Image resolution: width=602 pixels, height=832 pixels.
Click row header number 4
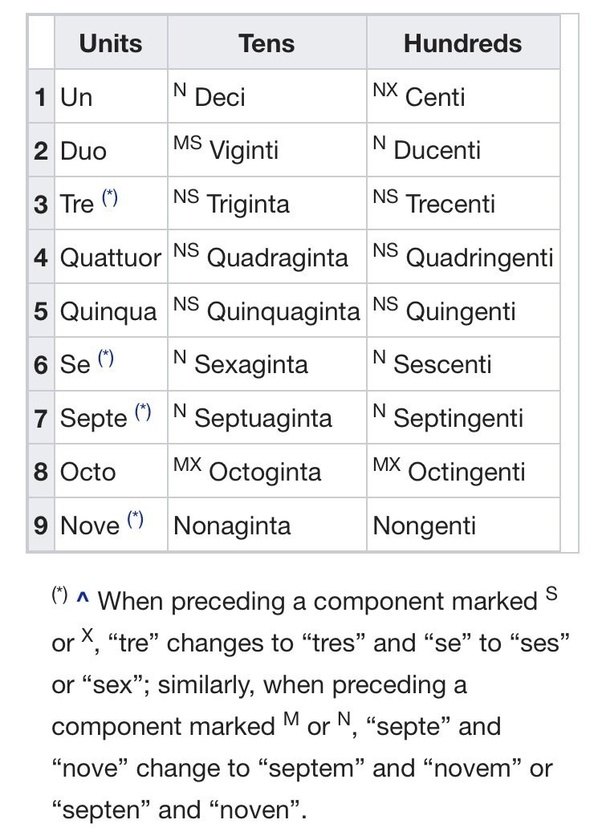pyautogui.click(x=41, y=257)
